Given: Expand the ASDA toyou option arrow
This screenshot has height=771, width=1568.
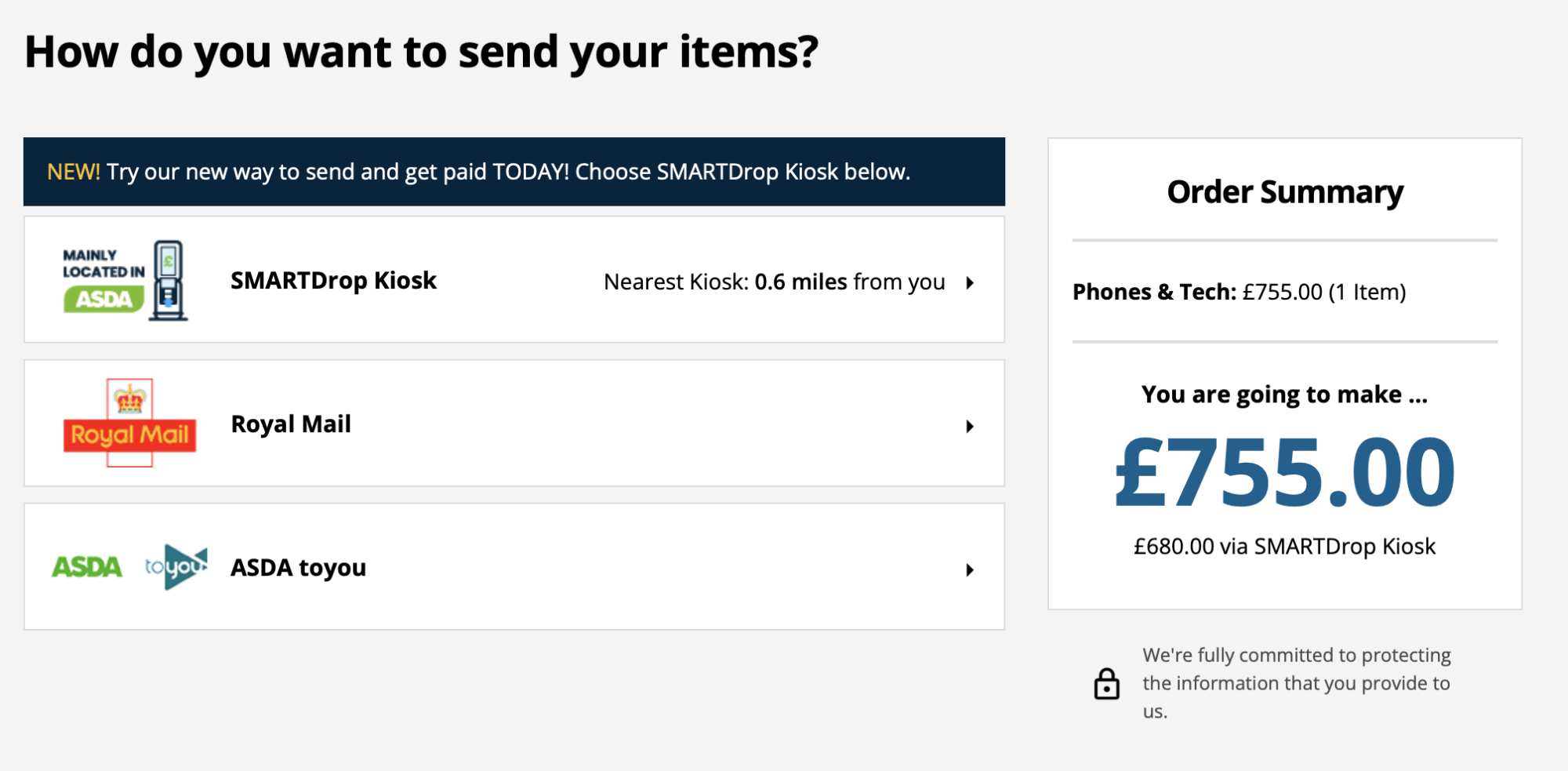Looking at the screenshot, I should [x=970, y=570].
